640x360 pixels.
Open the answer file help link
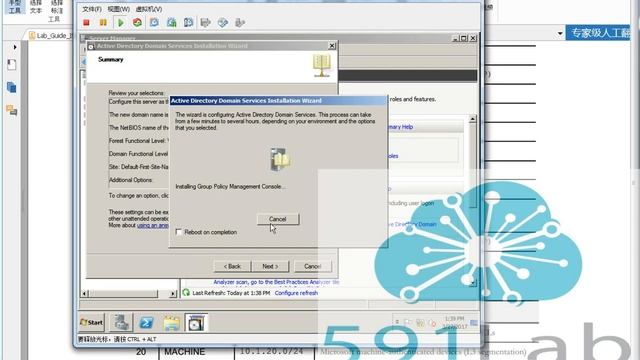(152, 225)
